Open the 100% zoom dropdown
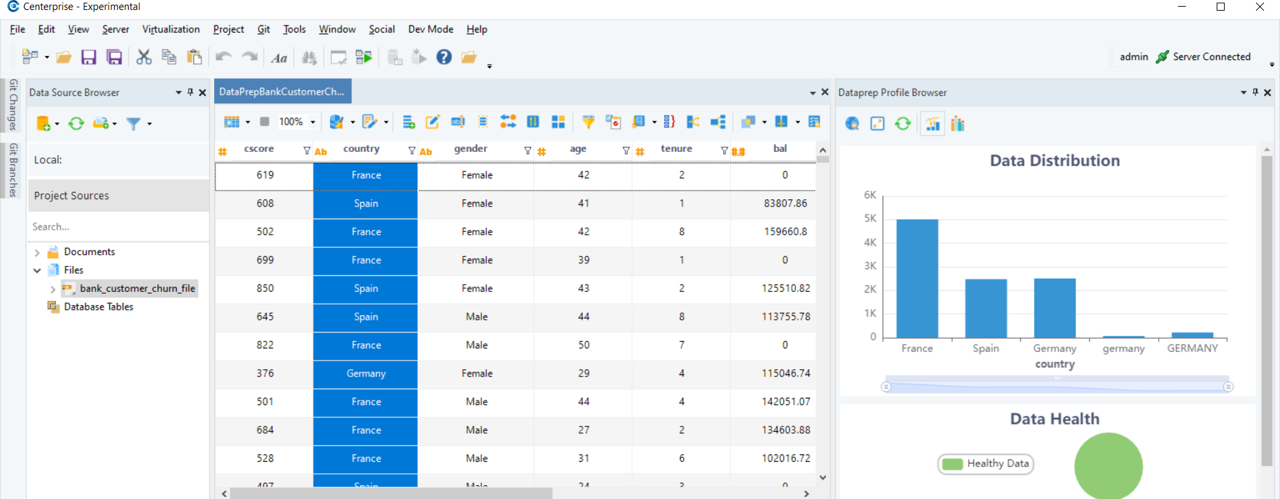Viewport: 1280px width, 499px height. [313, 122]
